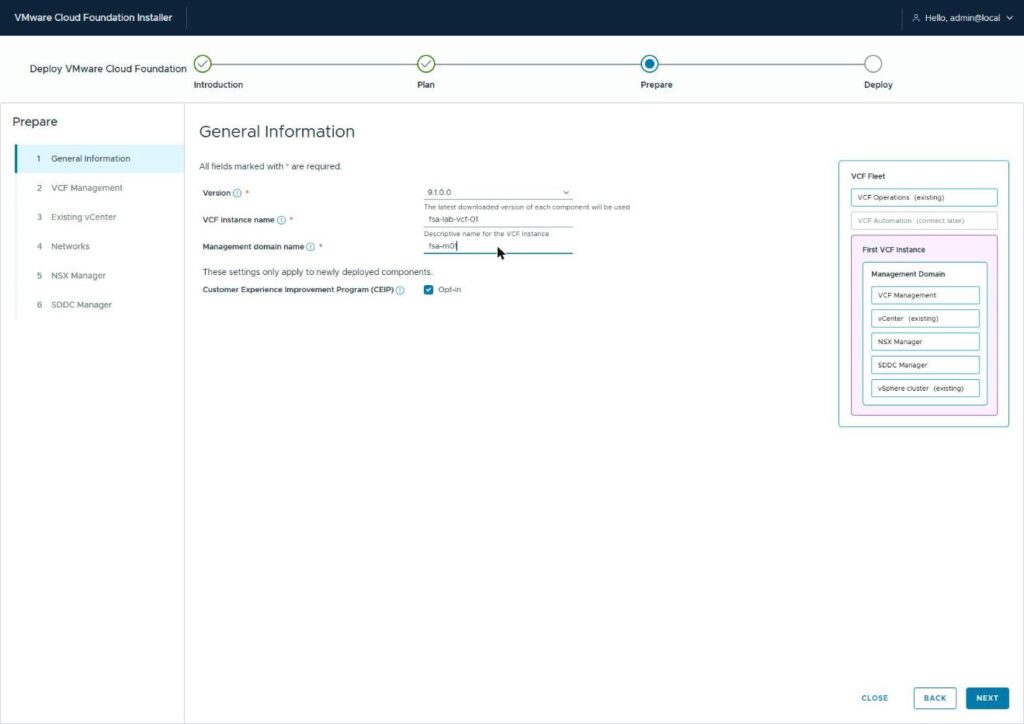Viewport: 1024px width, 724px height.
Task: Click the Plan step checkmark circle
Action: coord(426,64)
